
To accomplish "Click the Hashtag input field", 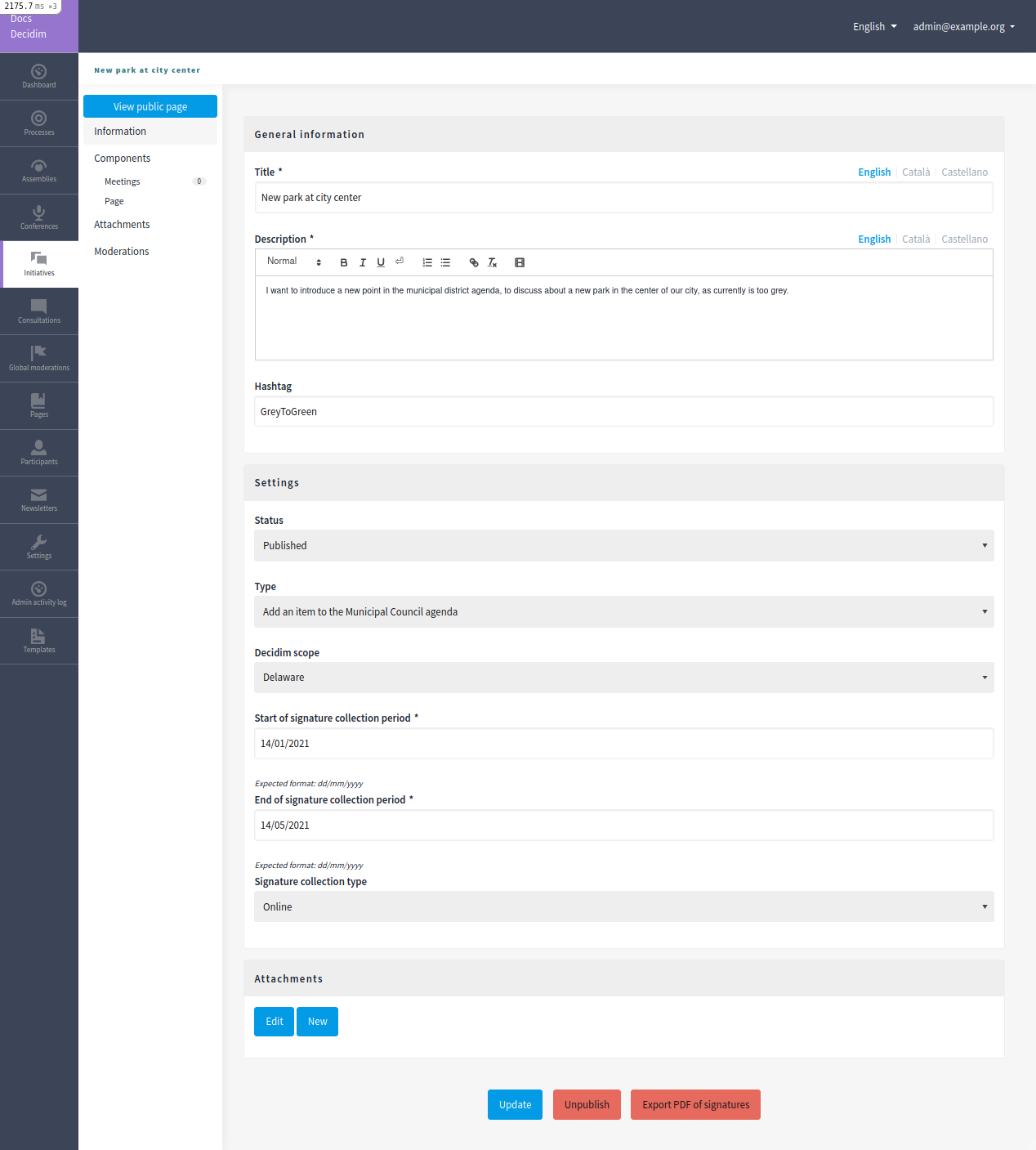I will coord(624,411).
